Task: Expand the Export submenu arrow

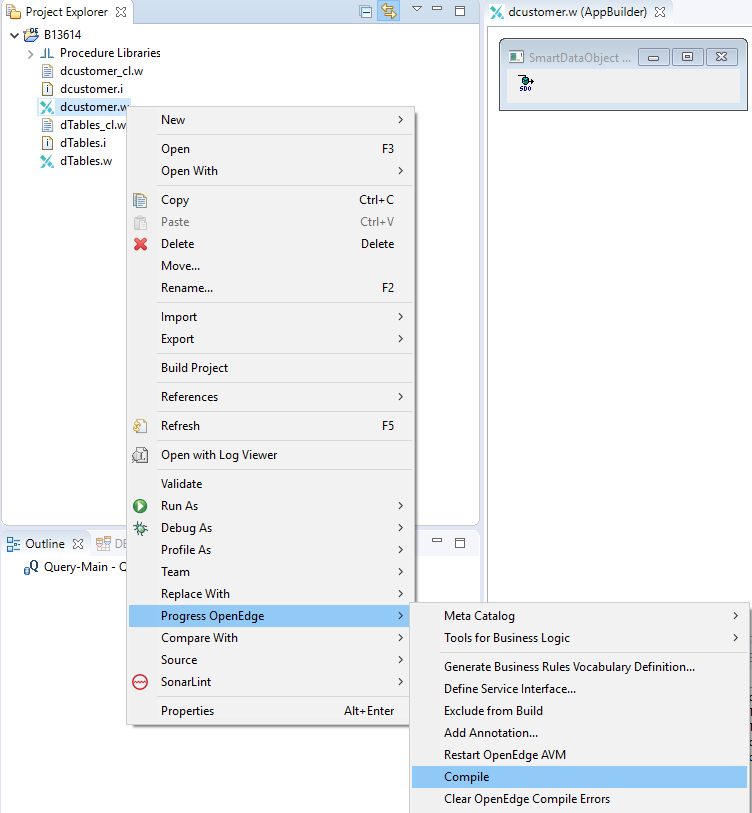Action: click(400, 339)
